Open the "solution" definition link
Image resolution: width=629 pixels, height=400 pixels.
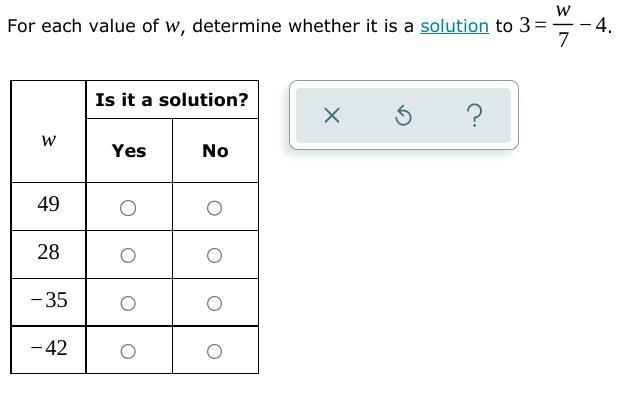pyautogui.click(x=454, y=26)
